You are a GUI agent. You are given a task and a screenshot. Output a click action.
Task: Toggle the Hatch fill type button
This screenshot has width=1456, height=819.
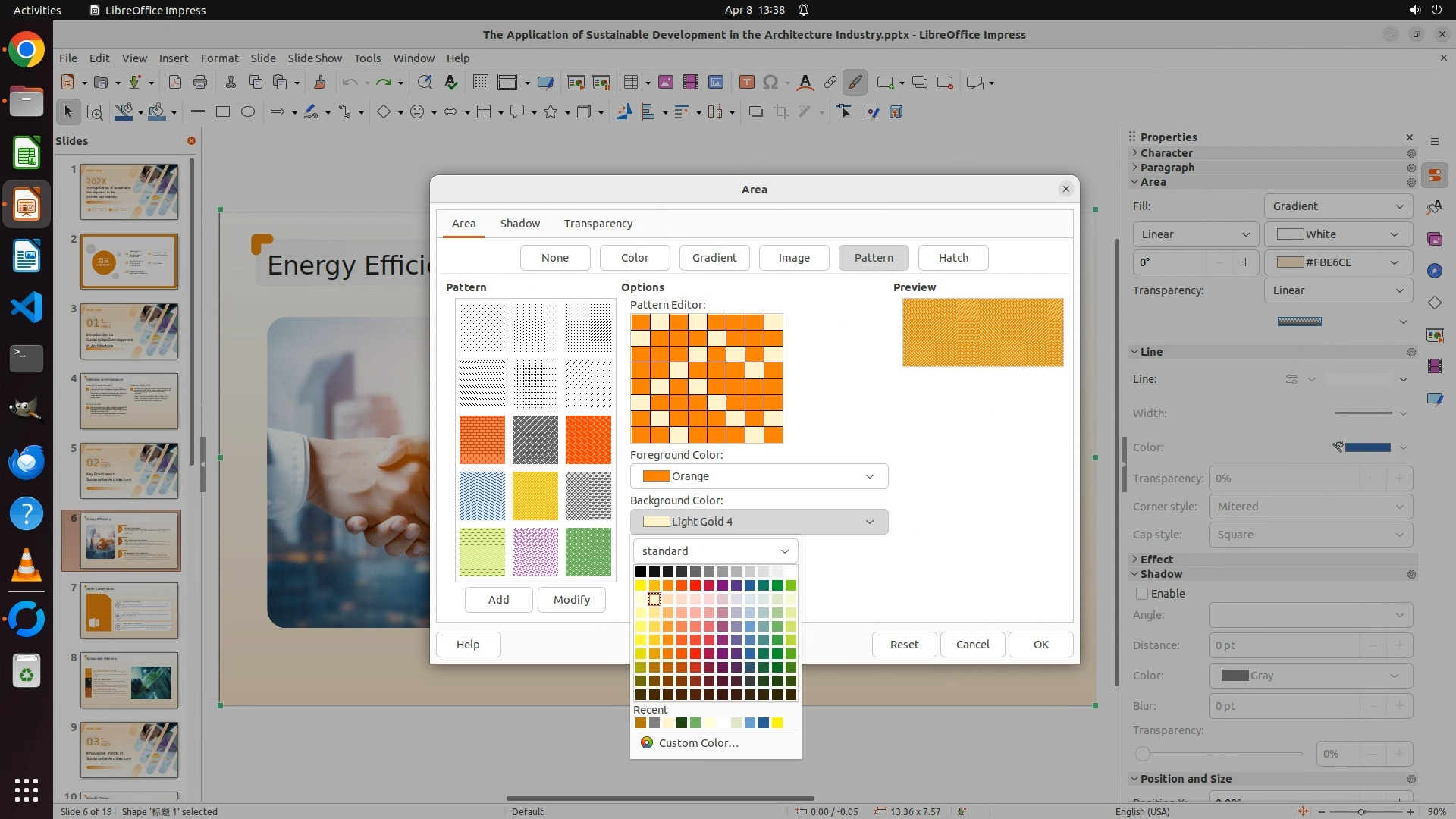[953, 258]
